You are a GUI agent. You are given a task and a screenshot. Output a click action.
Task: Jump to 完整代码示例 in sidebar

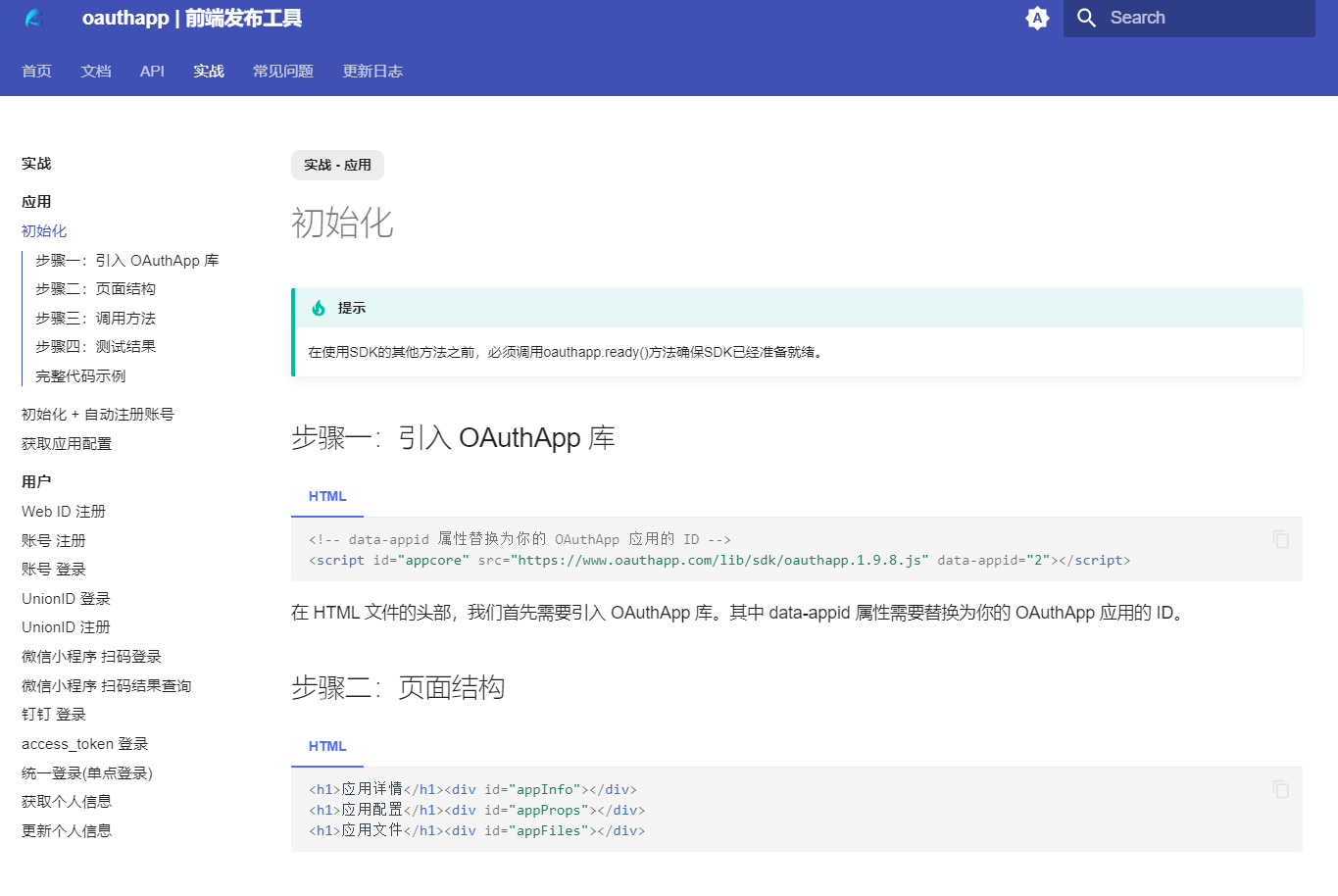80,376
